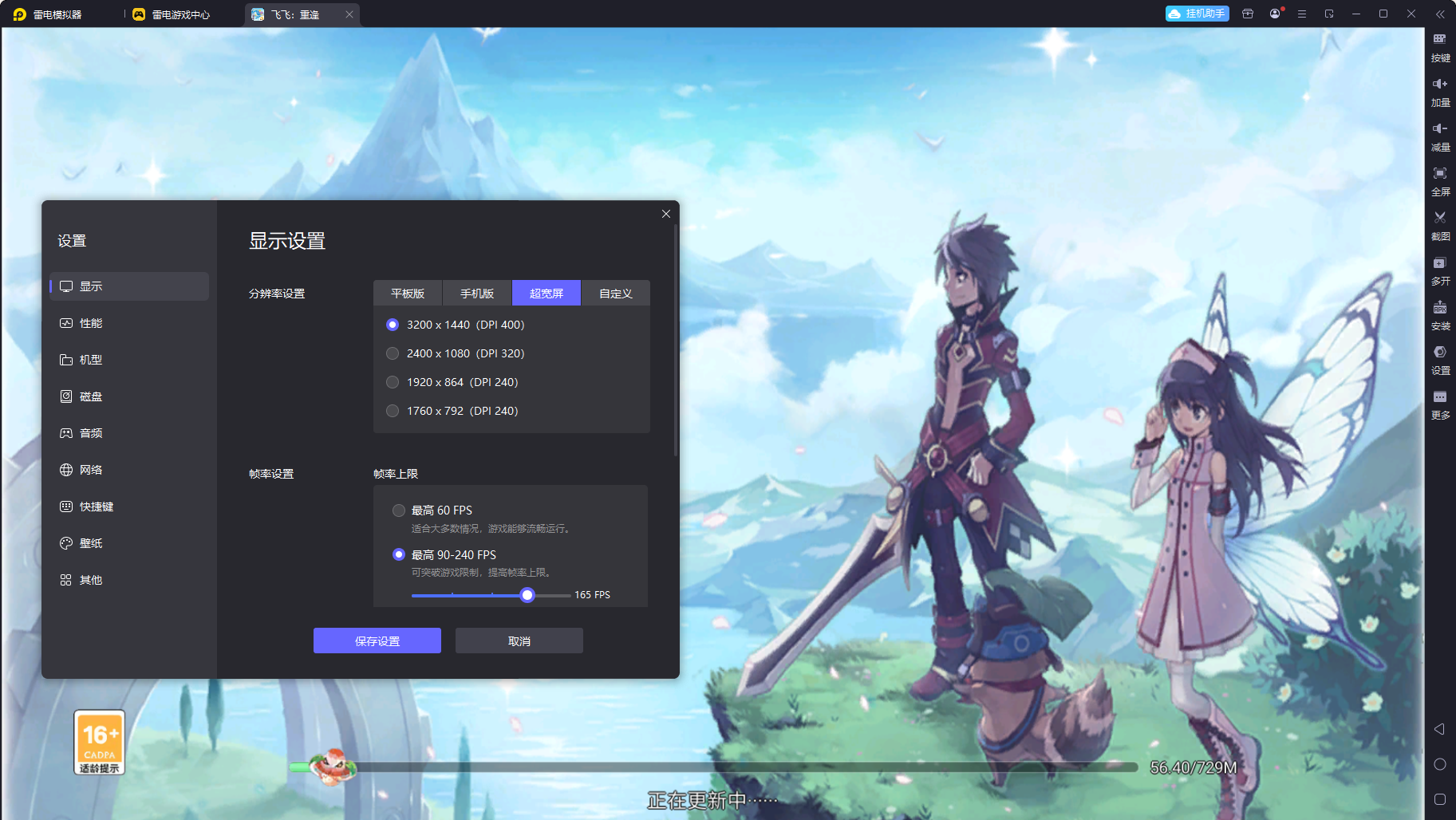
Task: Open the hamburger menu in title bar
Action: [1301, 14]
